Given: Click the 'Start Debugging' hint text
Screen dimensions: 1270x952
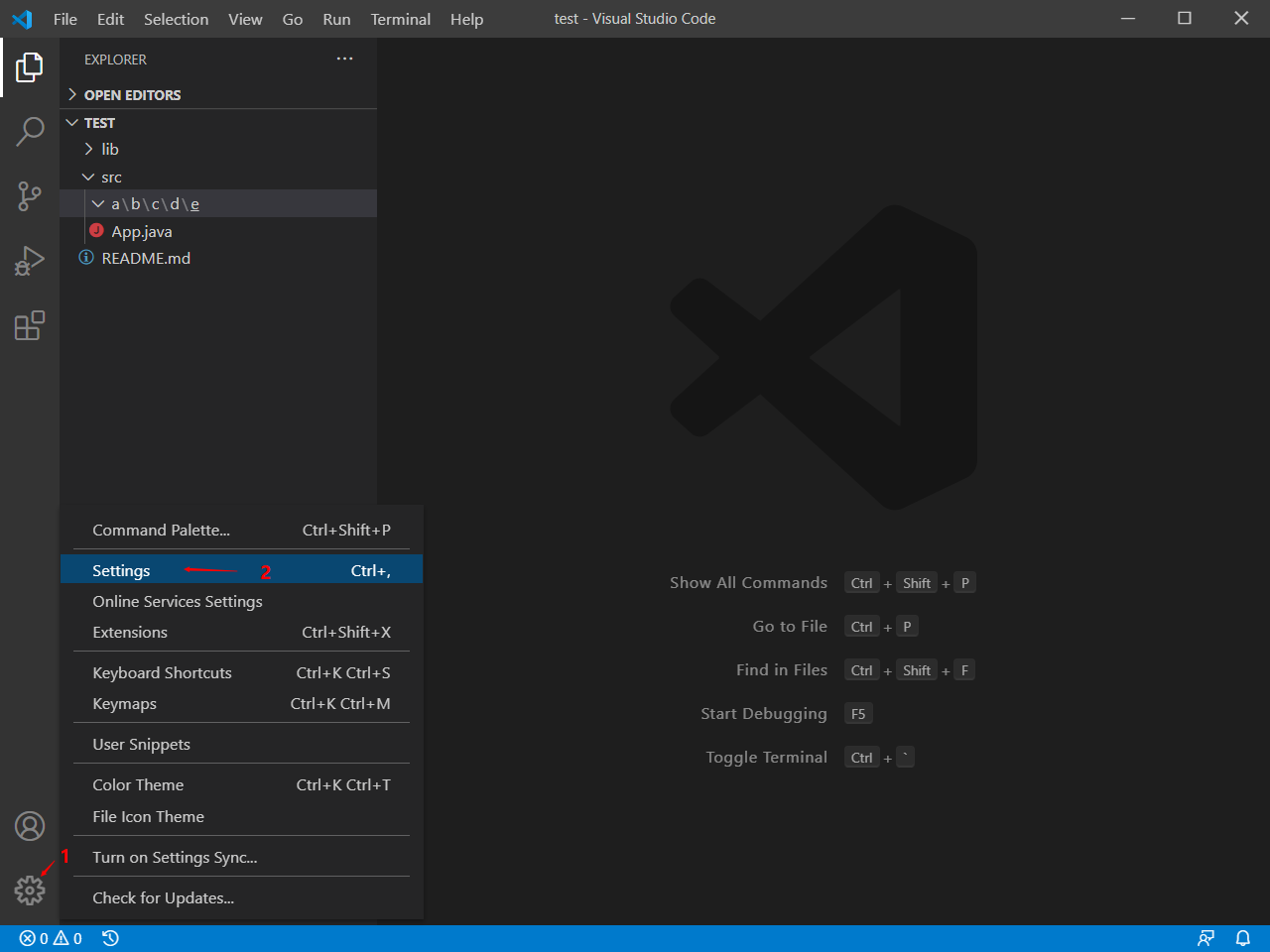Looking at the screenshot, I should (x=764, y=713).
